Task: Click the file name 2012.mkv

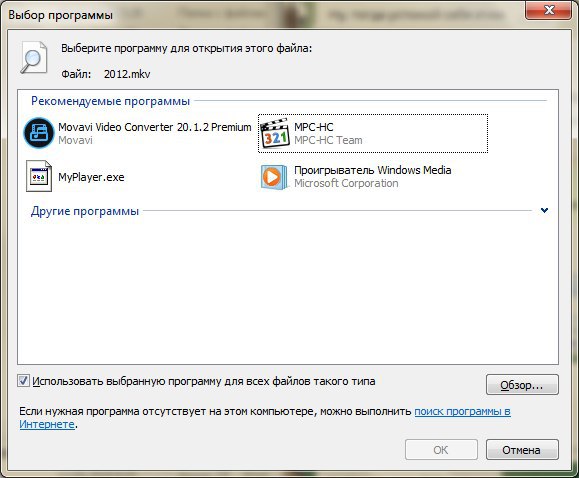Action: (127, 74)
